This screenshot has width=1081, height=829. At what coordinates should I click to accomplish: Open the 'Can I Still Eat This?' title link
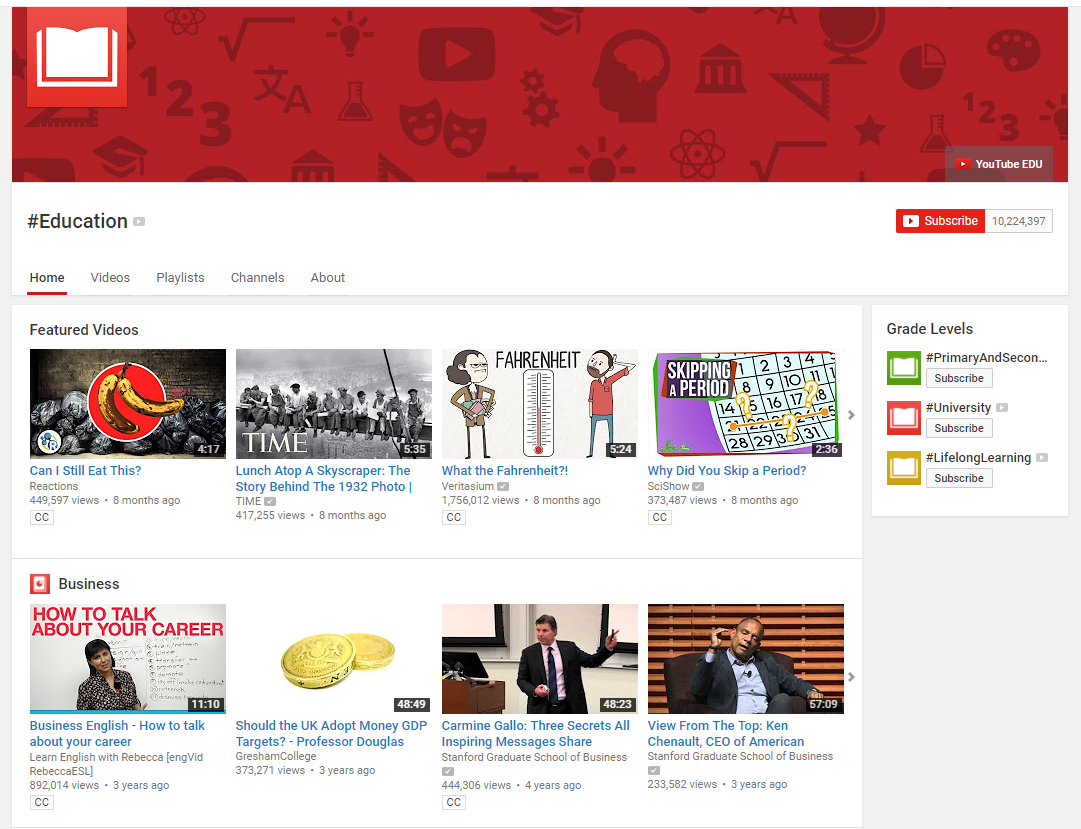(85, 470)
